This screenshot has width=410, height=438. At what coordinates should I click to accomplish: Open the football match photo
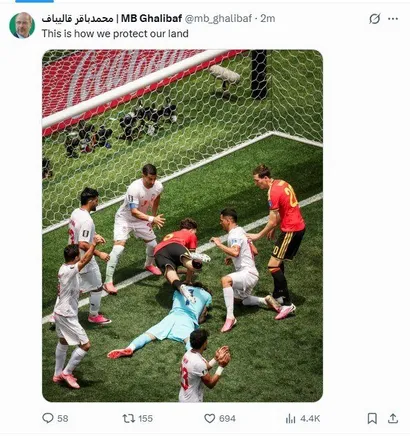tap(182, 226)
